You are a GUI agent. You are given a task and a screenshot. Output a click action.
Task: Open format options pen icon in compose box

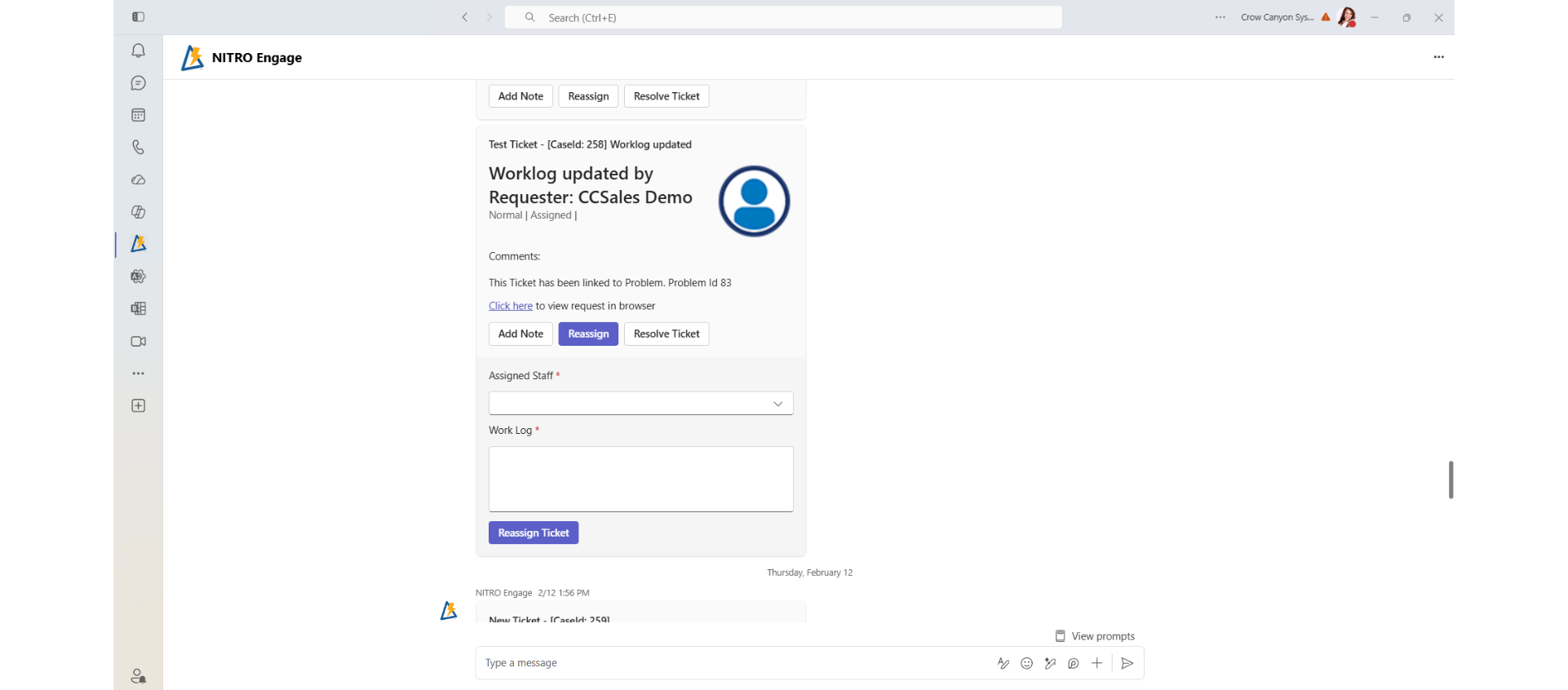[1003, 663]
